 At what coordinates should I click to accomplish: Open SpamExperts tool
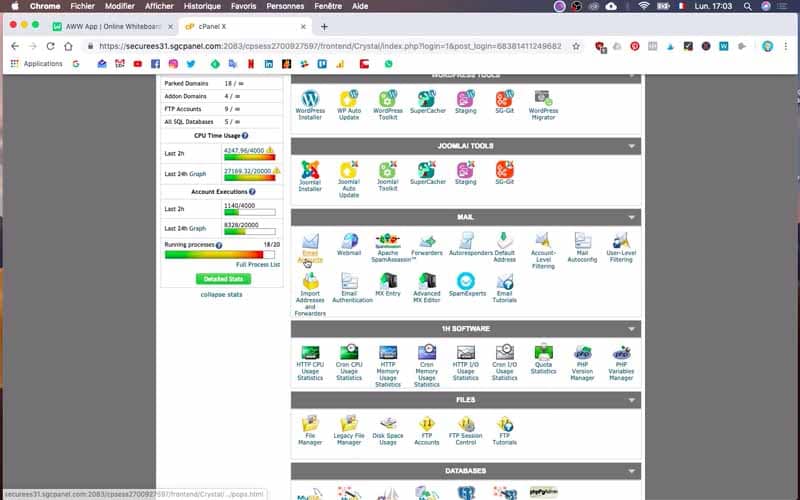[x=466, y=285]
